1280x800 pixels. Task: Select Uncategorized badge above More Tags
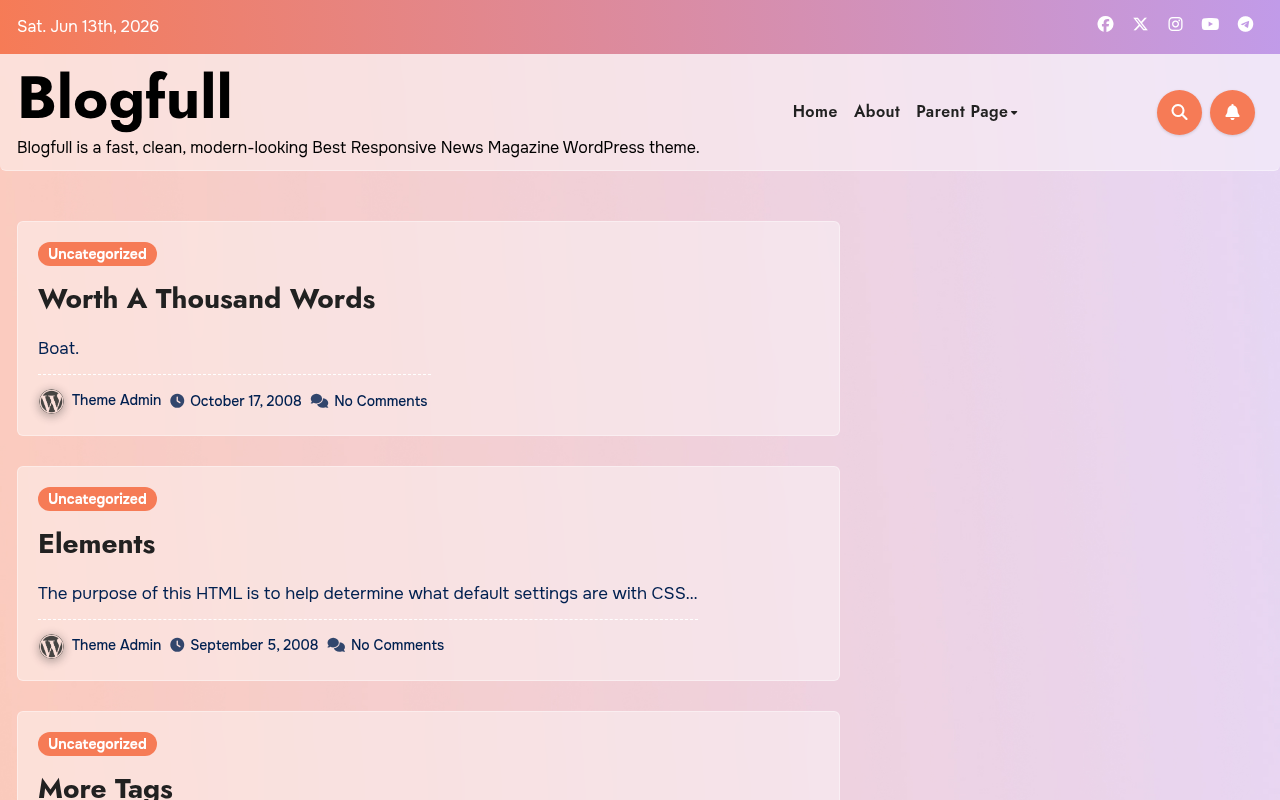tap(97, 744)
